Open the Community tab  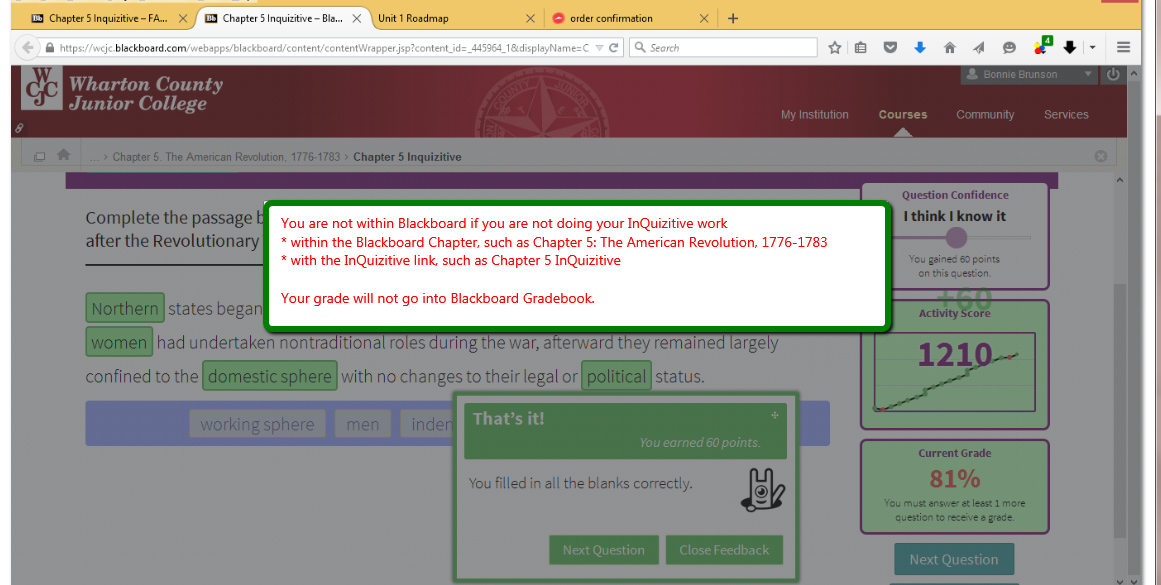tap(985, 115)
